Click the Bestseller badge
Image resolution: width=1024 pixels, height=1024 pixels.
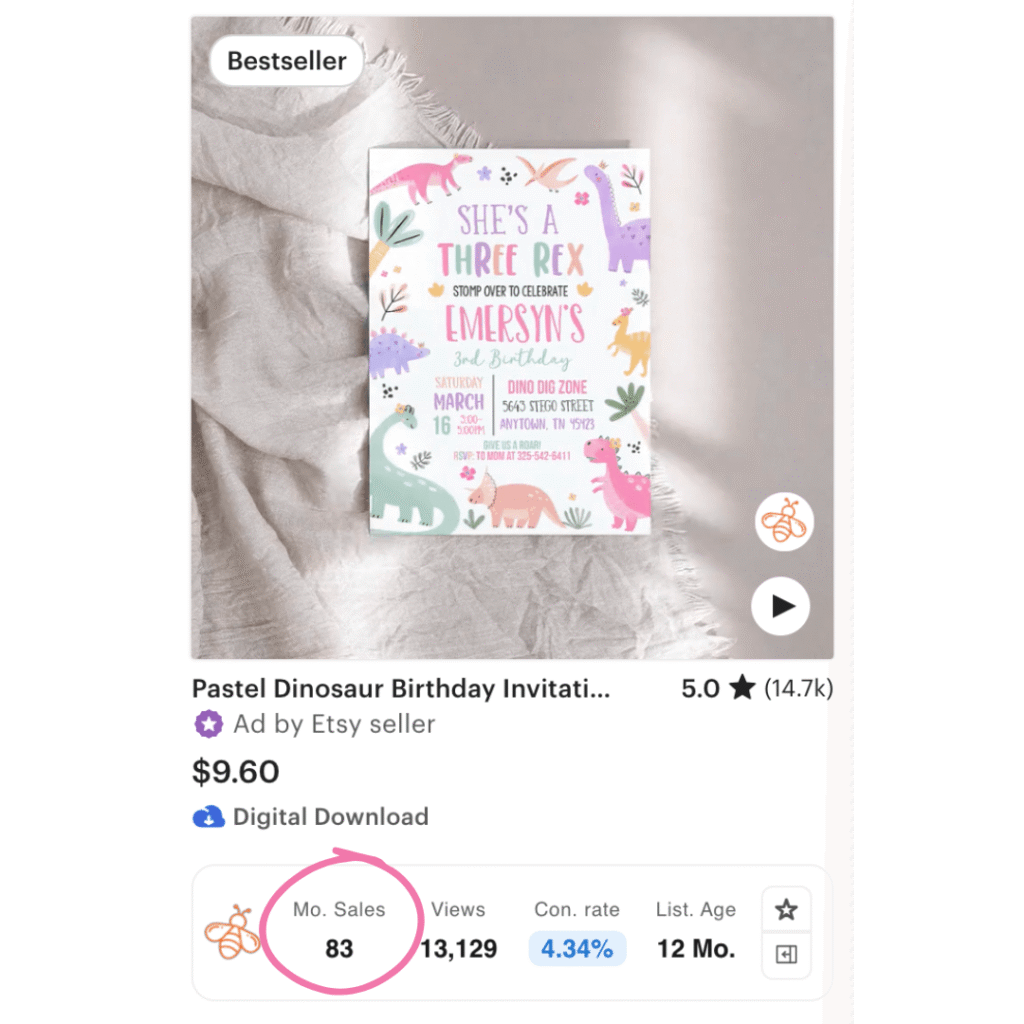coord(286,61)
